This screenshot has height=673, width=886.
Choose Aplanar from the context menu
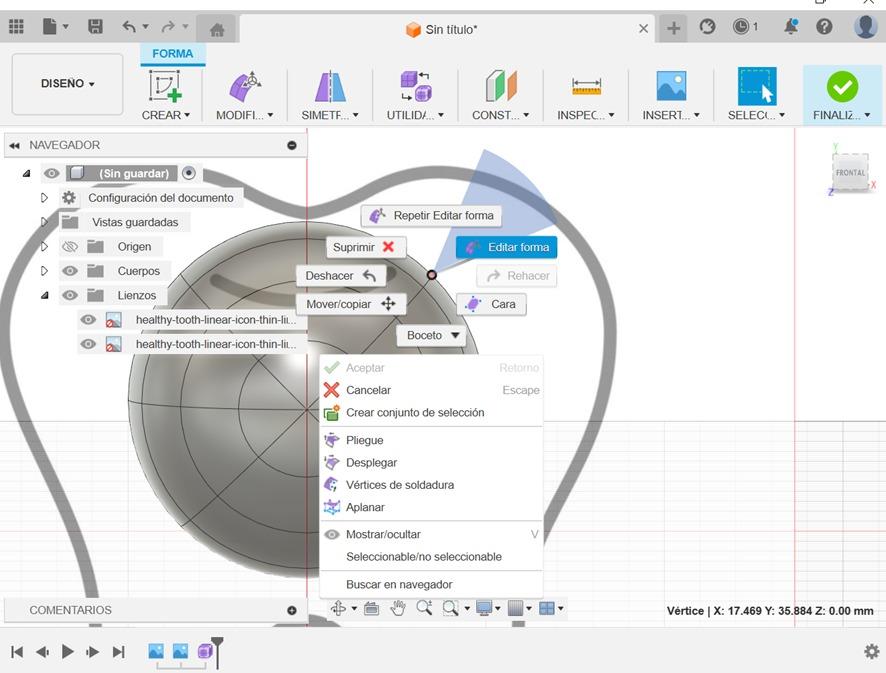[x=365, y=507]
